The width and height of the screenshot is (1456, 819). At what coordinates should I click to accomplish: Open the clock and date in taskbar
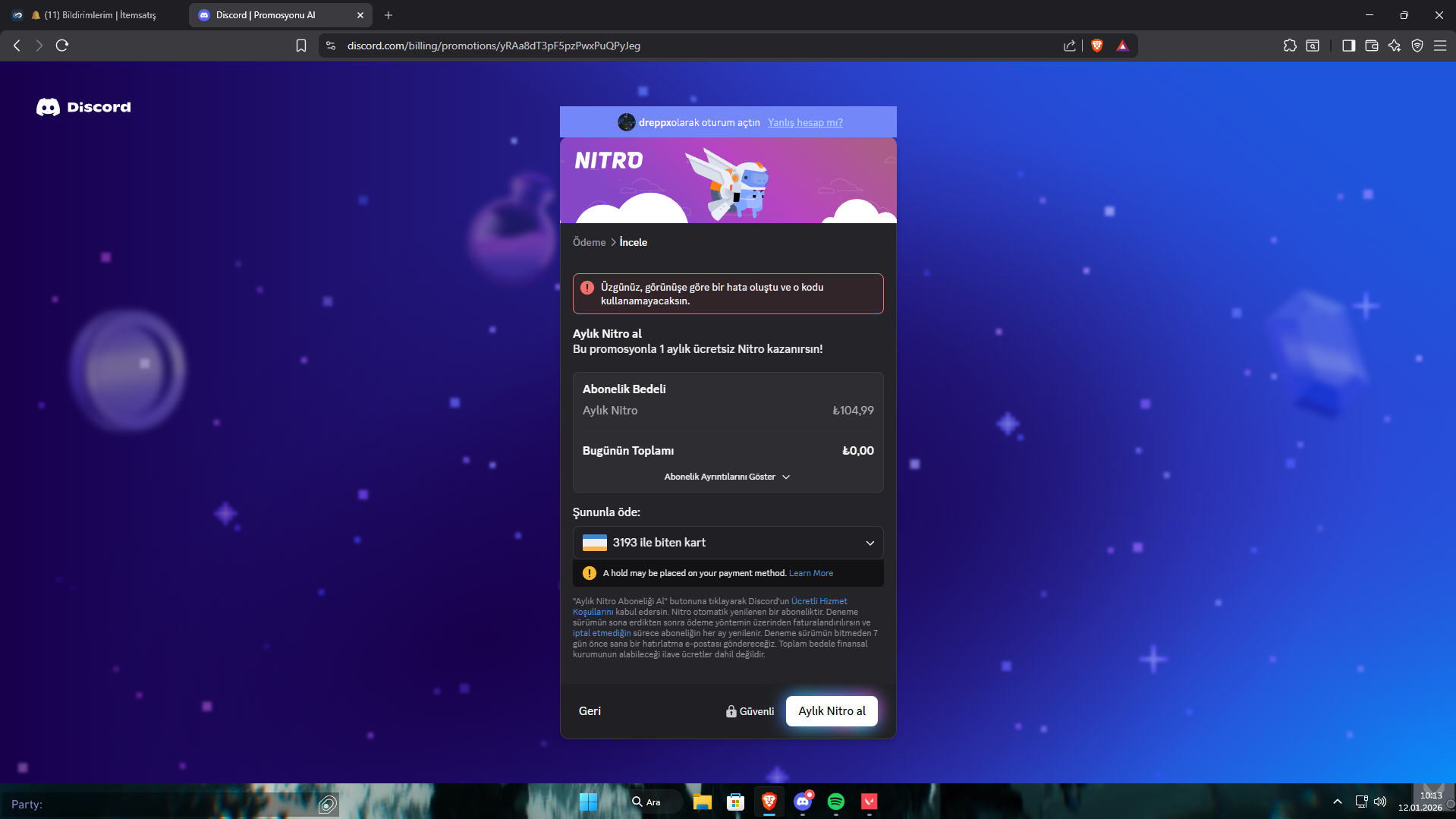click(1420, 802)
